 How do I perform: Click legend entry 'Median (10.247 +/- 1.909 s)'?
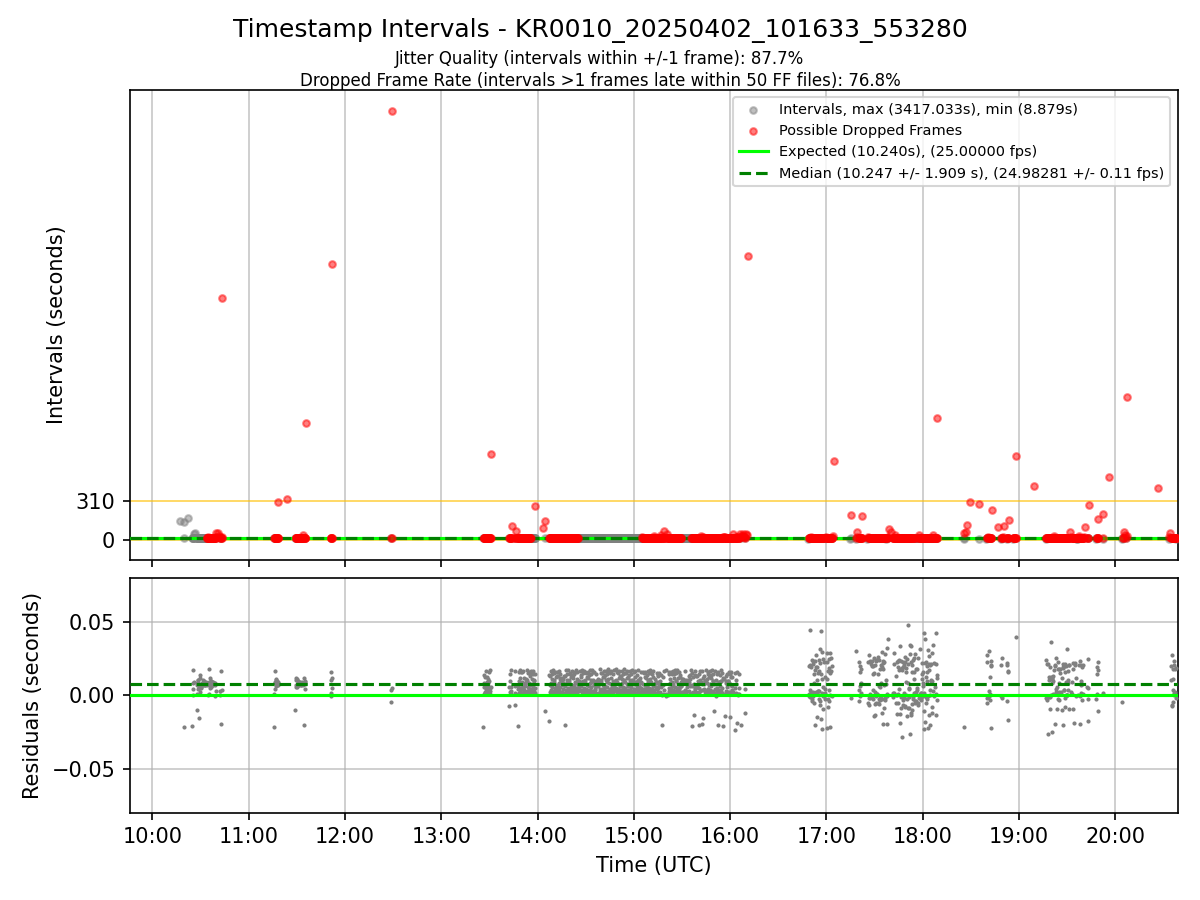coord(971,173)
